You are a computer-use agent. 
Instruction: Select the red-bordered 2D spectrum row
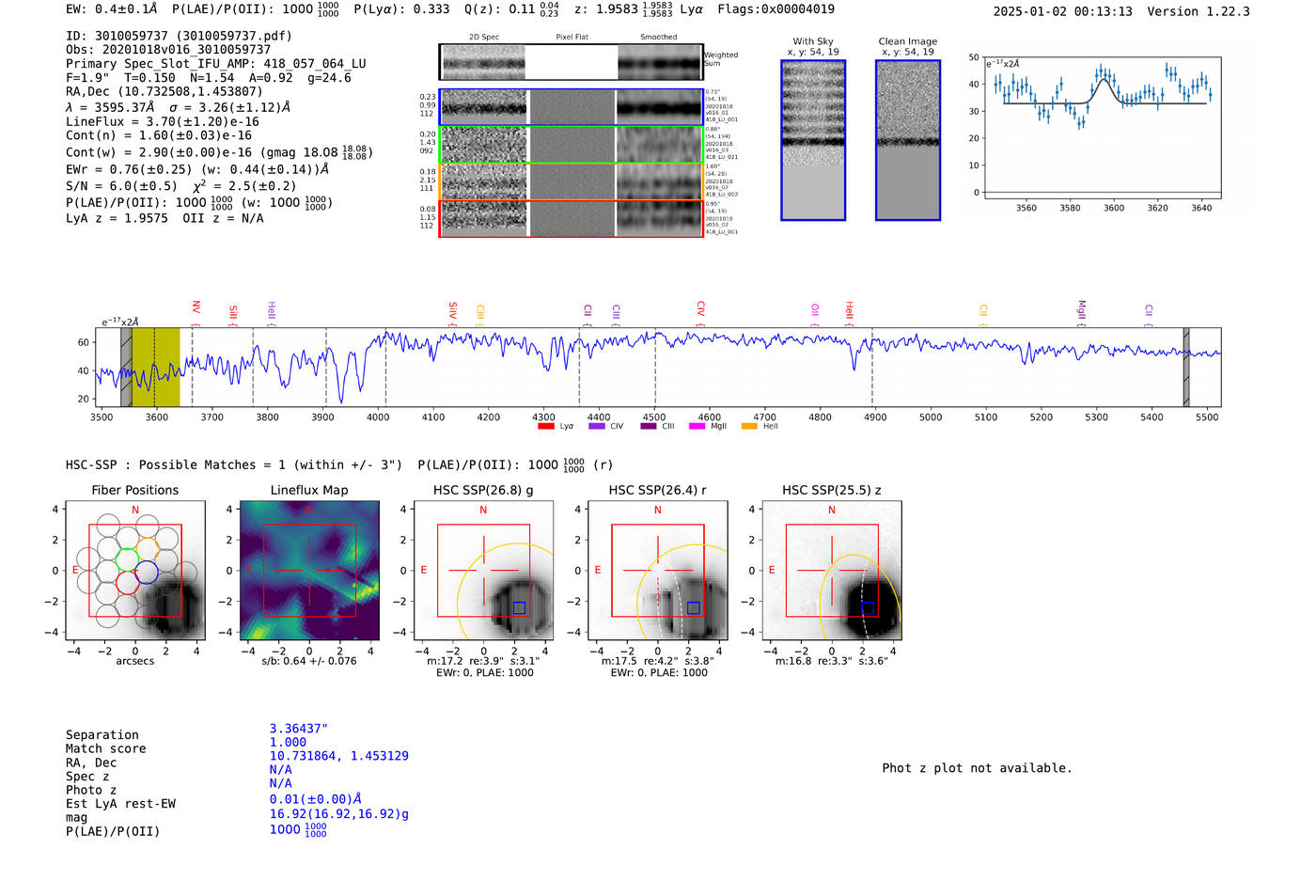571,218
